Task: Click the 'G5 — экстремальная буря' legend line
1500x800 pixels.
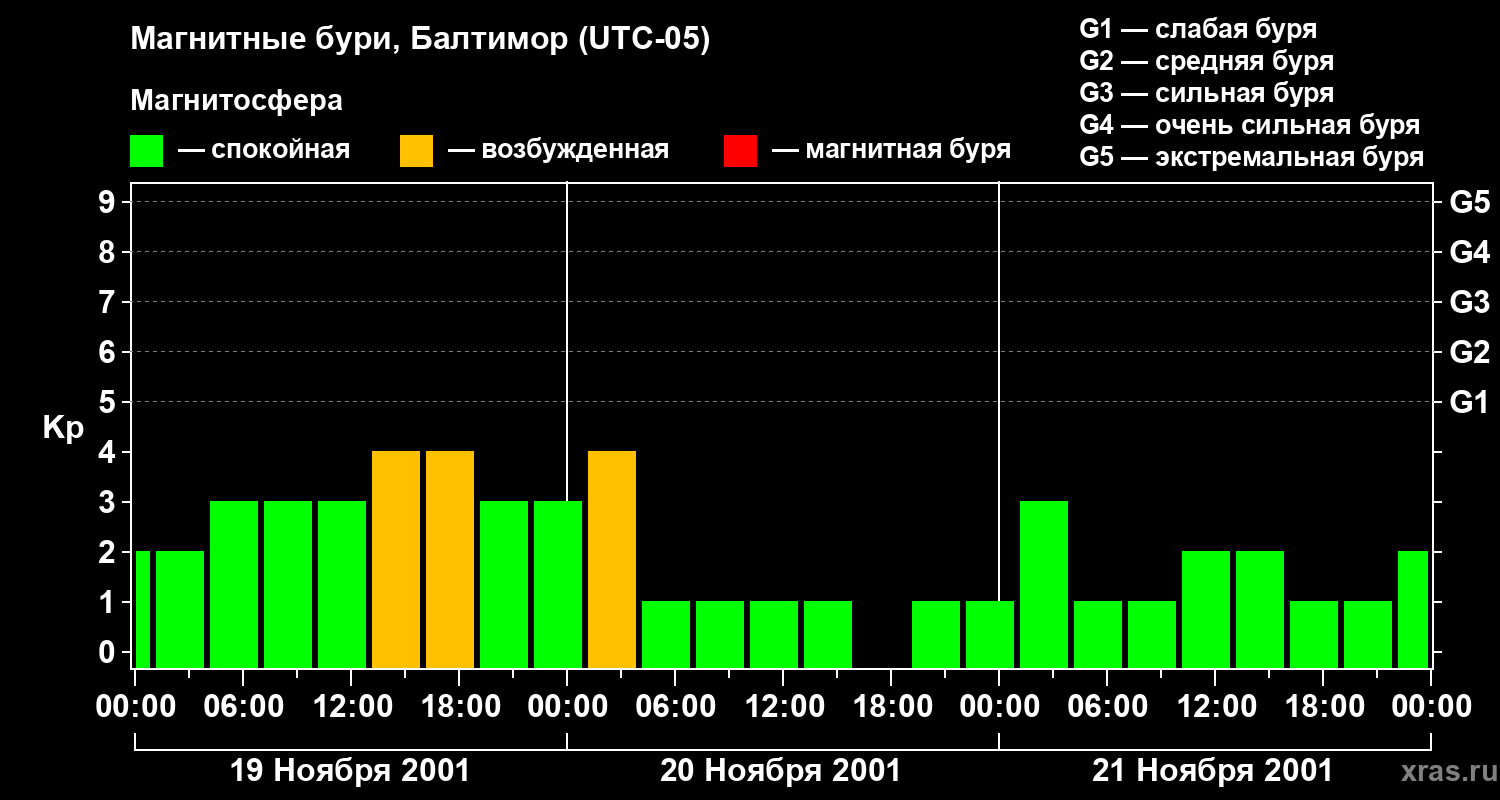Action: tap(1252, 156)
